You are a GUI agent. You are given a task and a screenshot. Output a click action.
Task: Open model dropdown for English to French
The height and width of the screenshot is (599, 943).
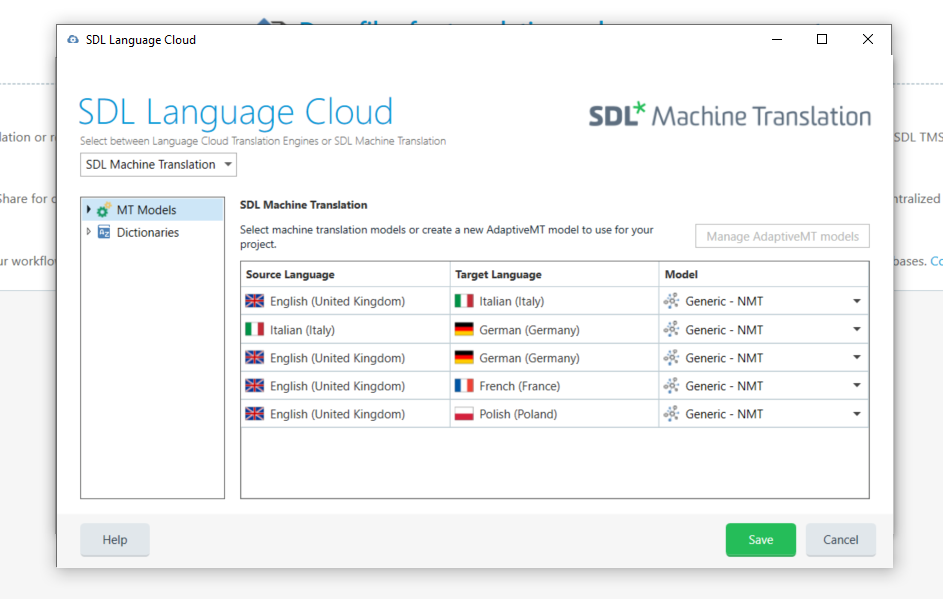point(856,386)
